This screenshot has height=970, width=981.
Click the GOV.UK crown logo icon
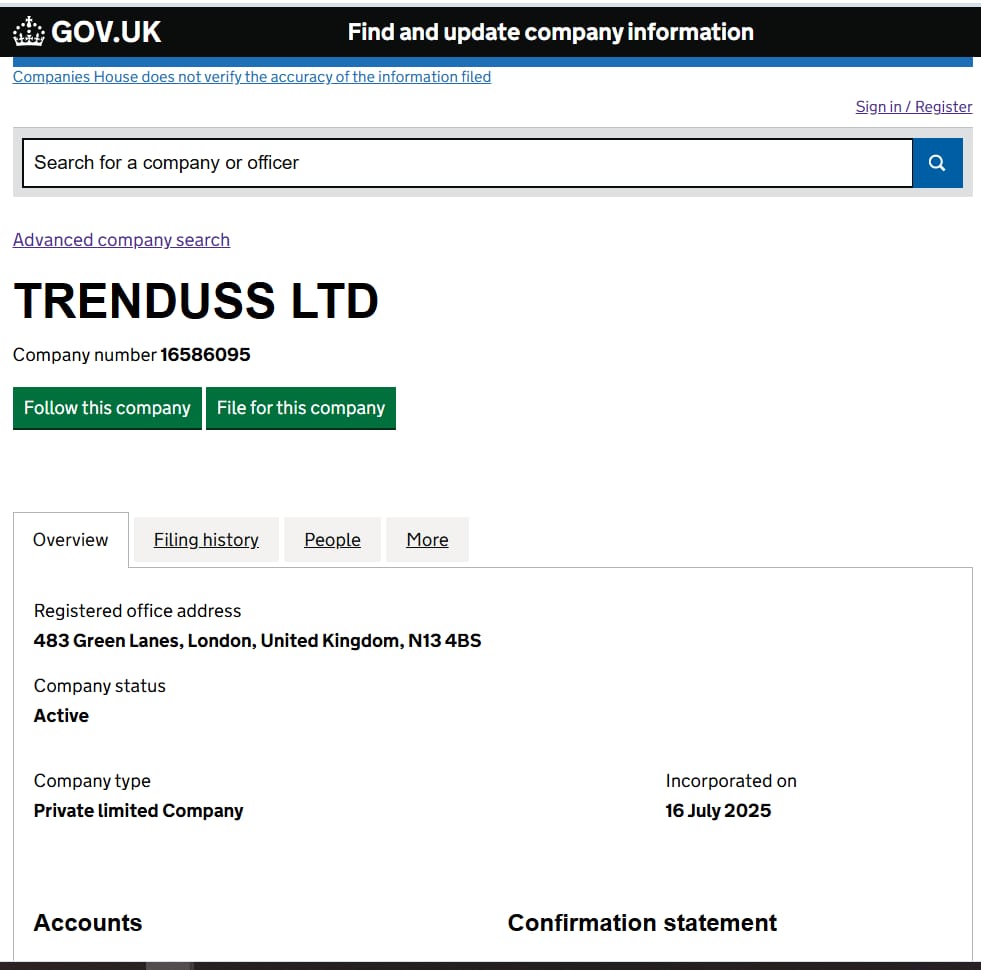(x=29, y=31)
